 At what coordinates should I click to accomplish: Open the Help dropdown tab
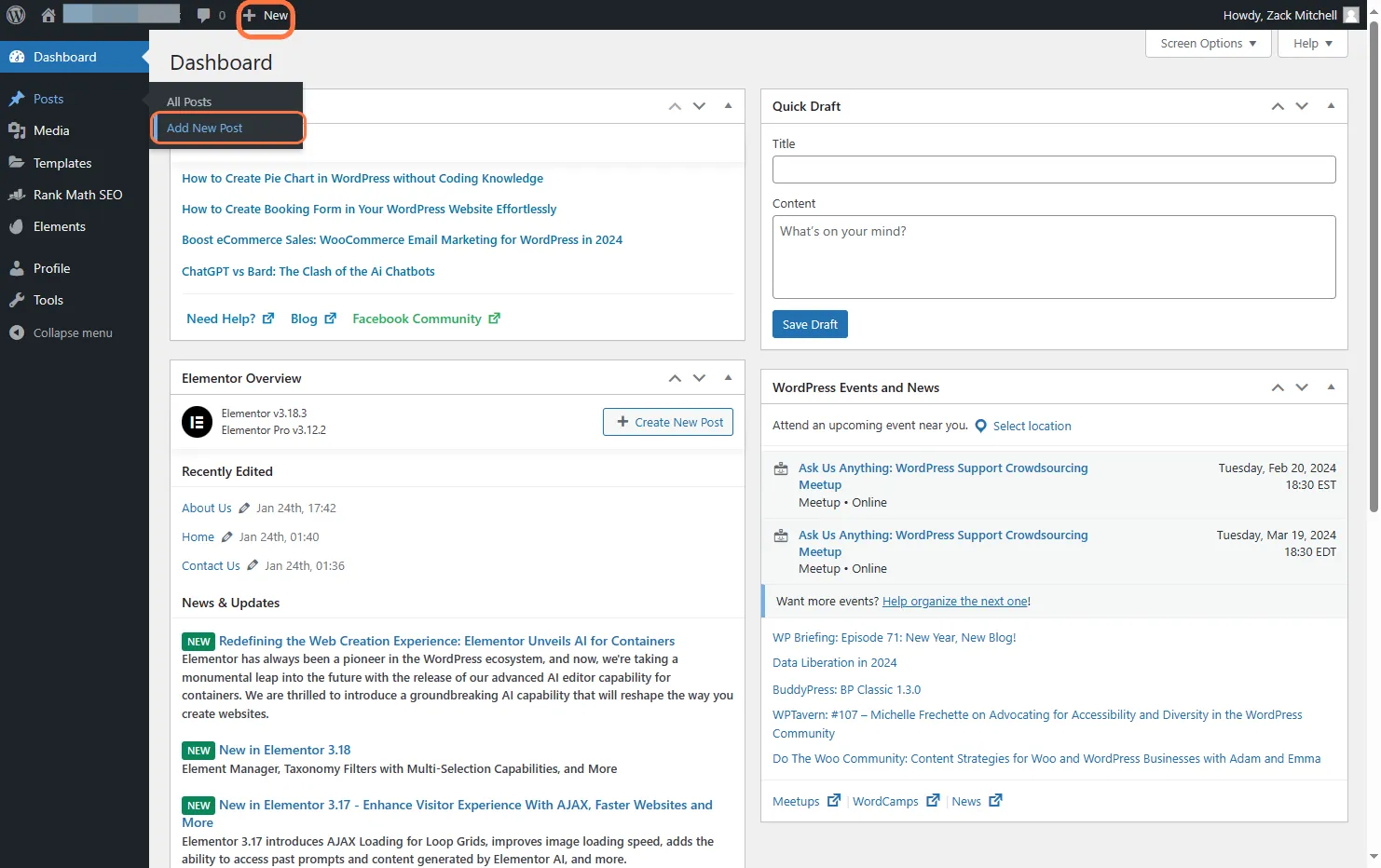(1312, 44)
